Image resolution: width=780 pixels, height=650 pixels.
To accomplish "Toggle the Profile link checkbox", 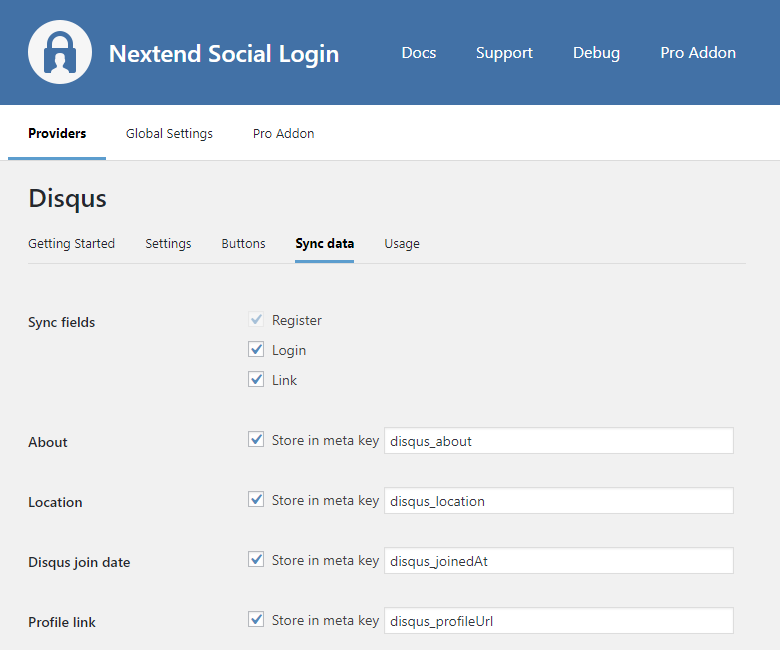I will click(256, 620).
